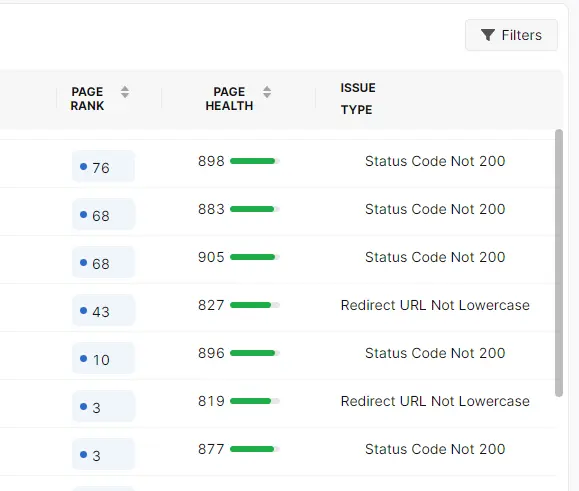Click the page rank 43 badge

[103, 310]
